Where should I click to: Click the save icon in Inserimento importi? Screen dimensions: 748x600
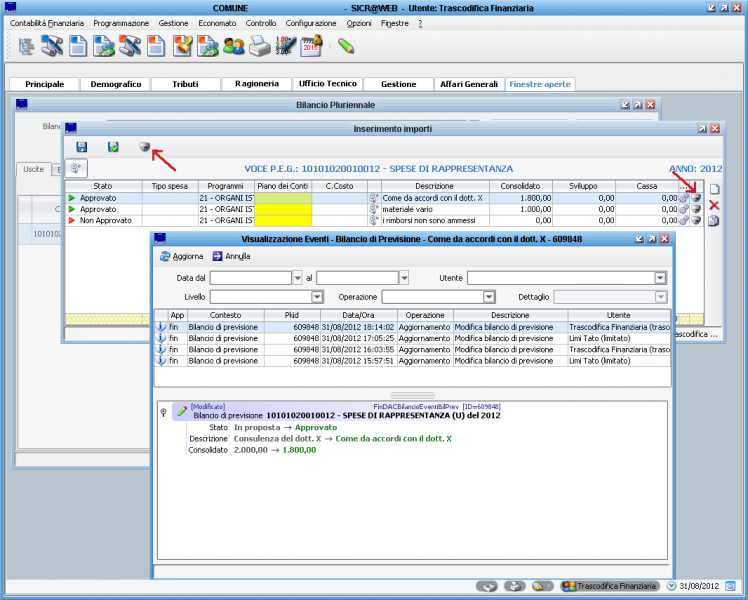coord(82,147)
